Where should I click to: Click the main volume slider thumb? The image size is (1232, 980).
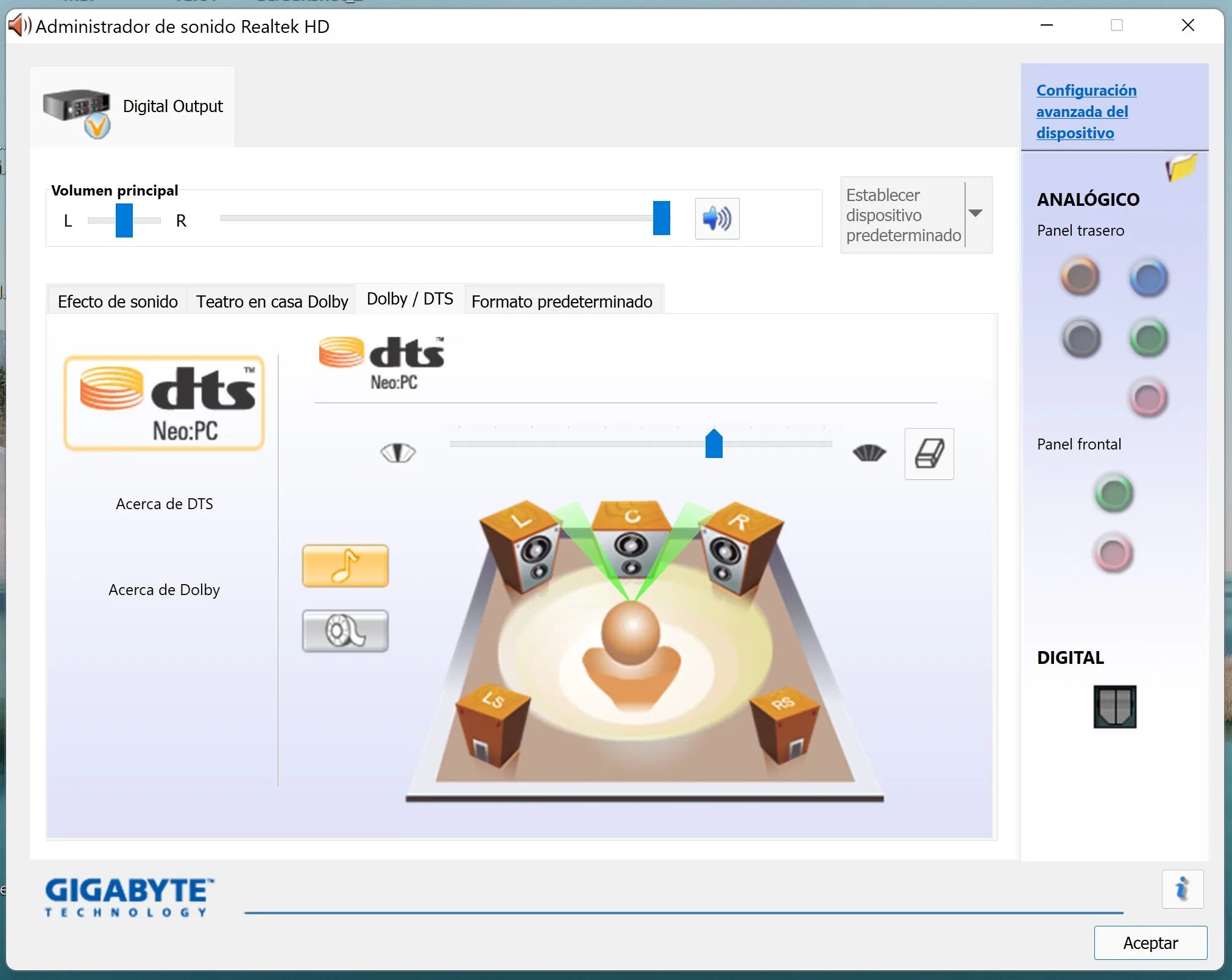click(661, 218)
